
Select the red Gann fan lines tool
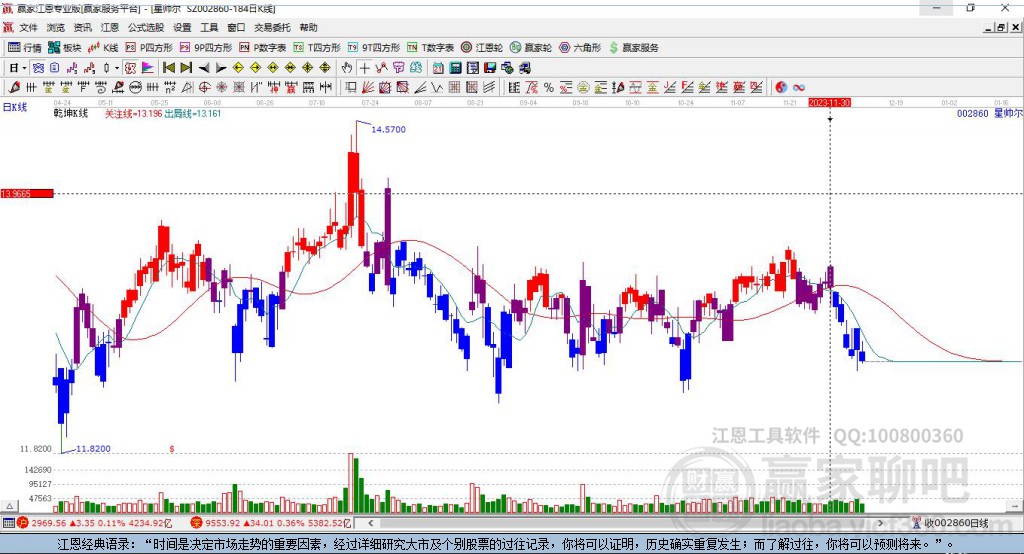point(368,87)
